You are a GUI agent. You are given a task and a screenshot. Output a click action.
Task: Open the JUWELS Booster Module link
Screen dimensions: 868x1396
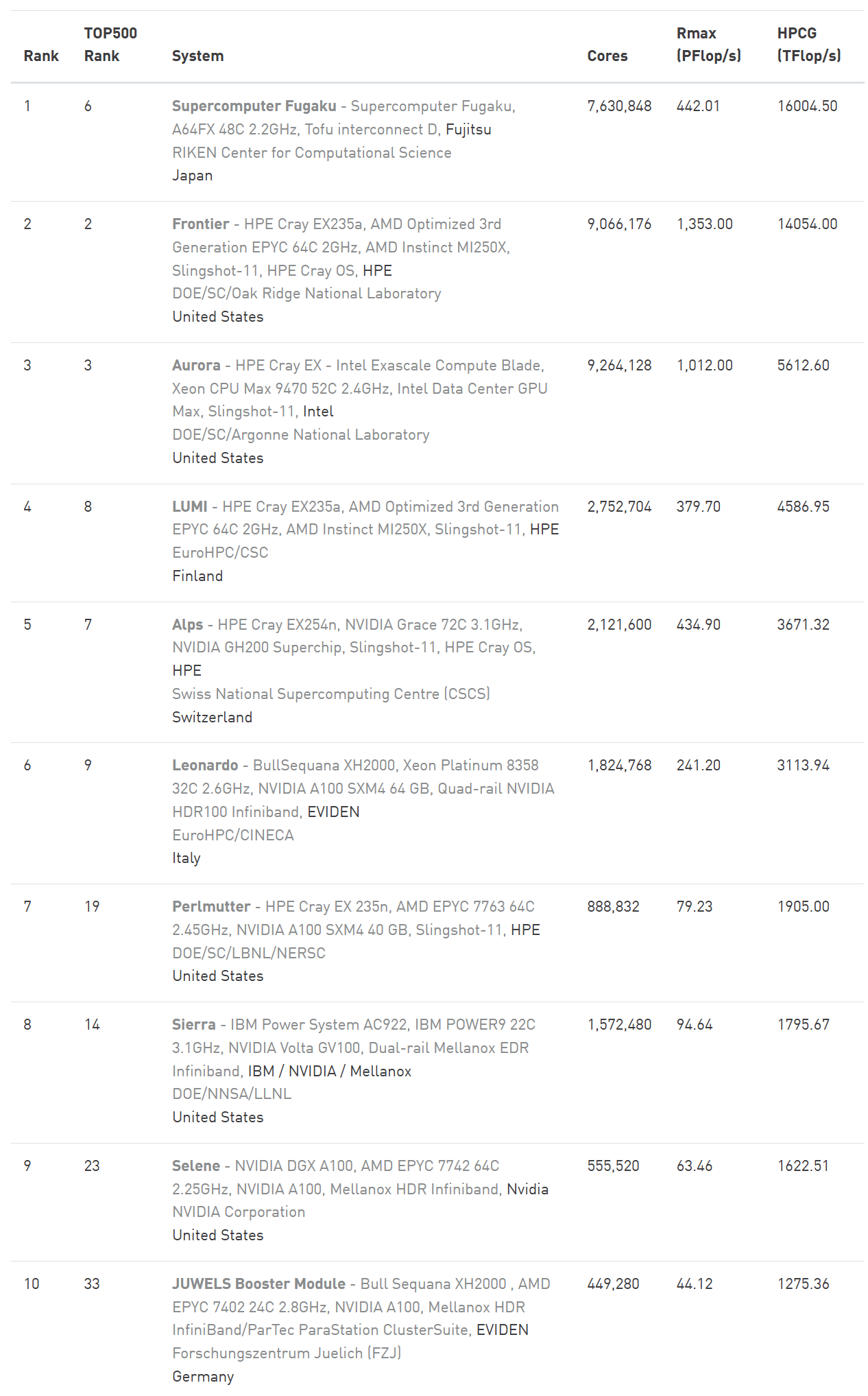[258, 1284]
